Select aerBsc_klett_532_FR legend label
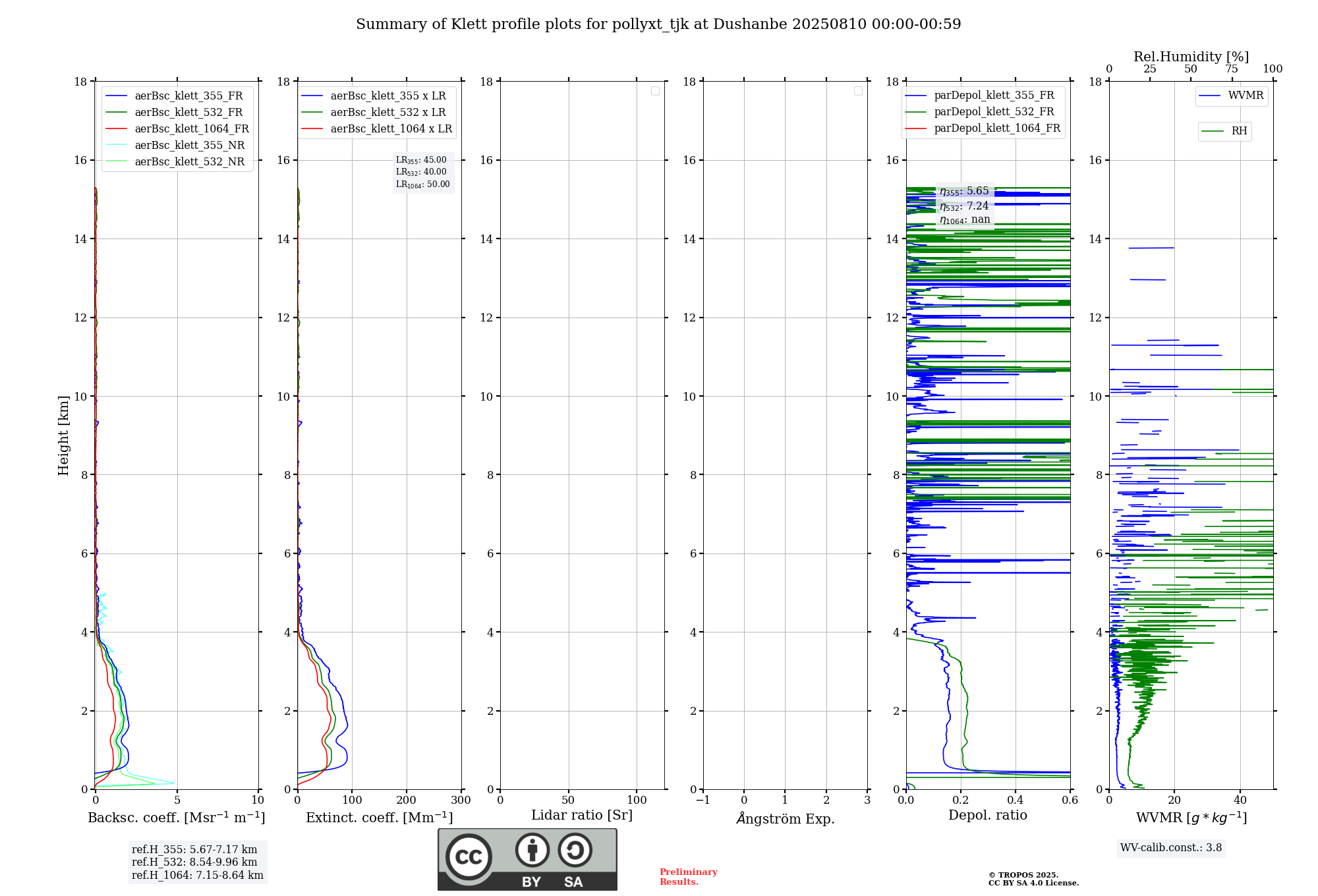Viewport: 1318px width, 896px height. [x=188, y=113]
